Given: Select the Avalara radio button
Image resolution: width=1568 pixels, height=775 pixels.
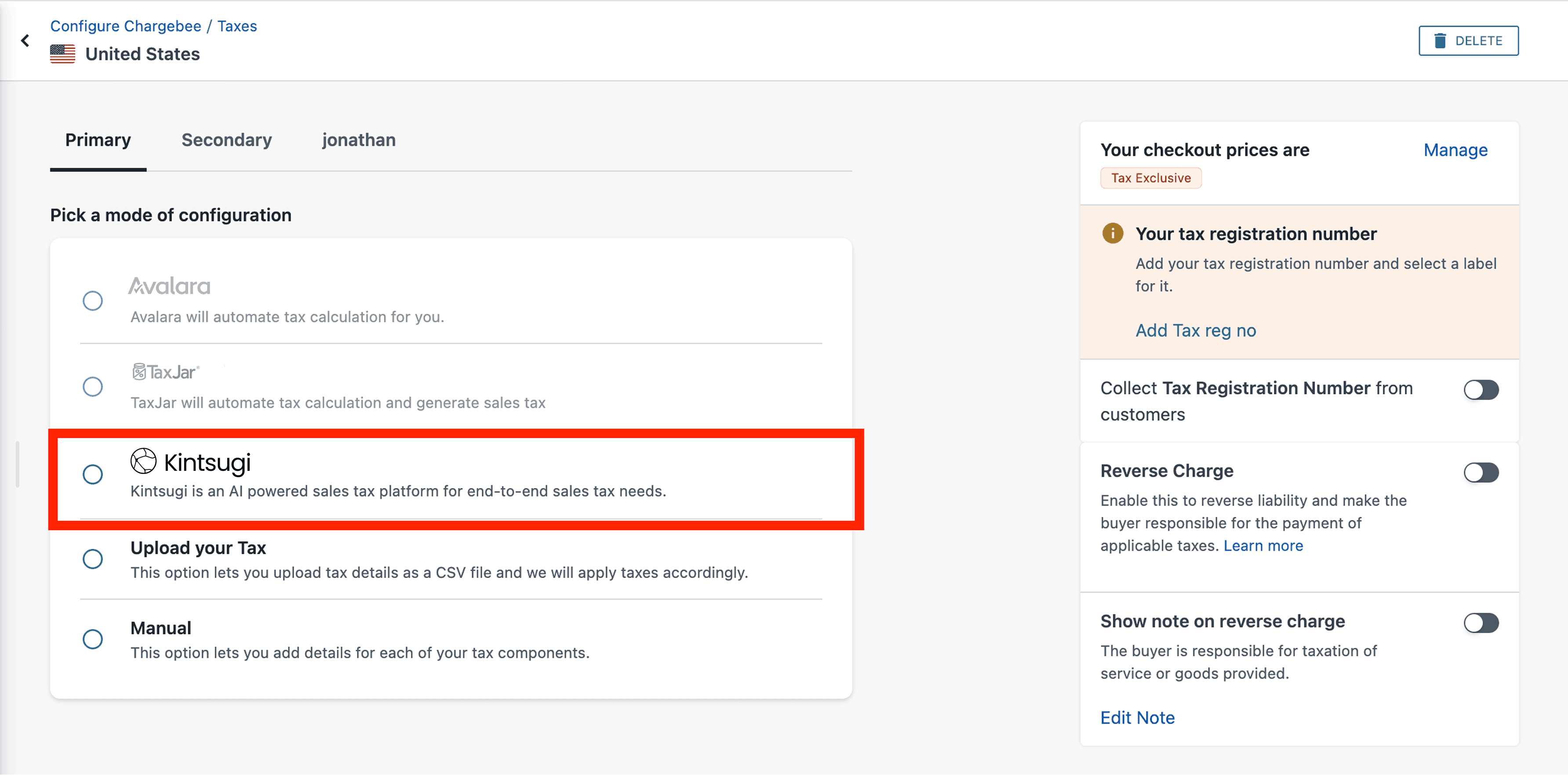Looking at the screenshot, I should click(92, 301).
